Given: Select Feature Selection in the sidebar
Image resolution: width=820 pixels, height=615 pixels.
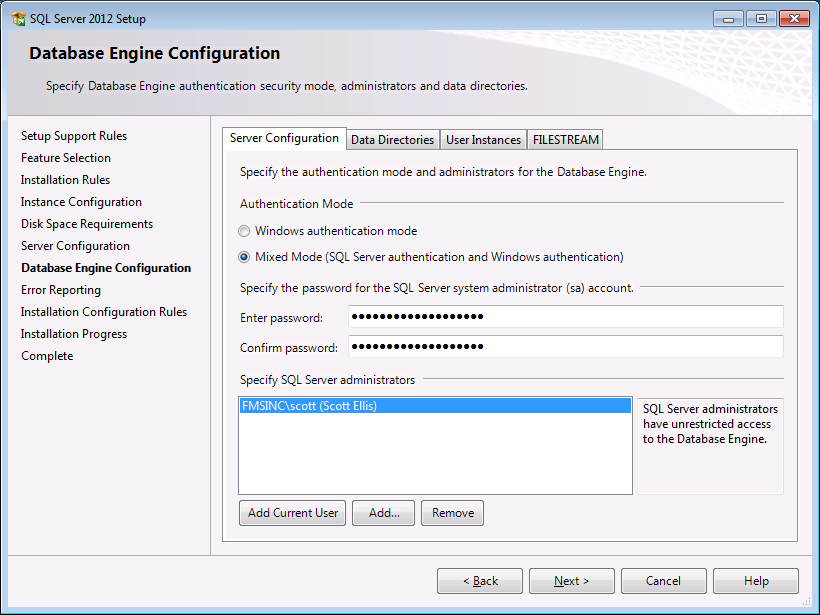Looking at the screenshot, I should pos(65,157).
